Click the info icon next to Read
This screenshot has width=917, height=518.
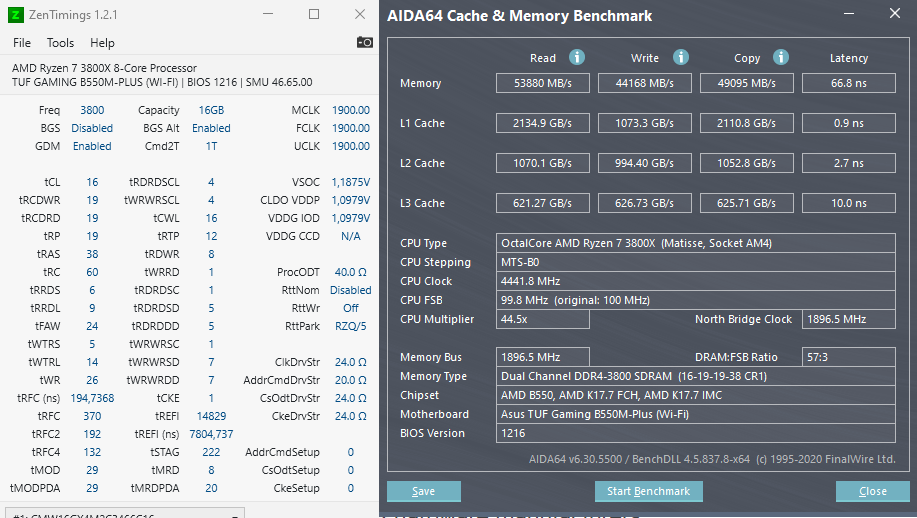[x=577, y=57]
